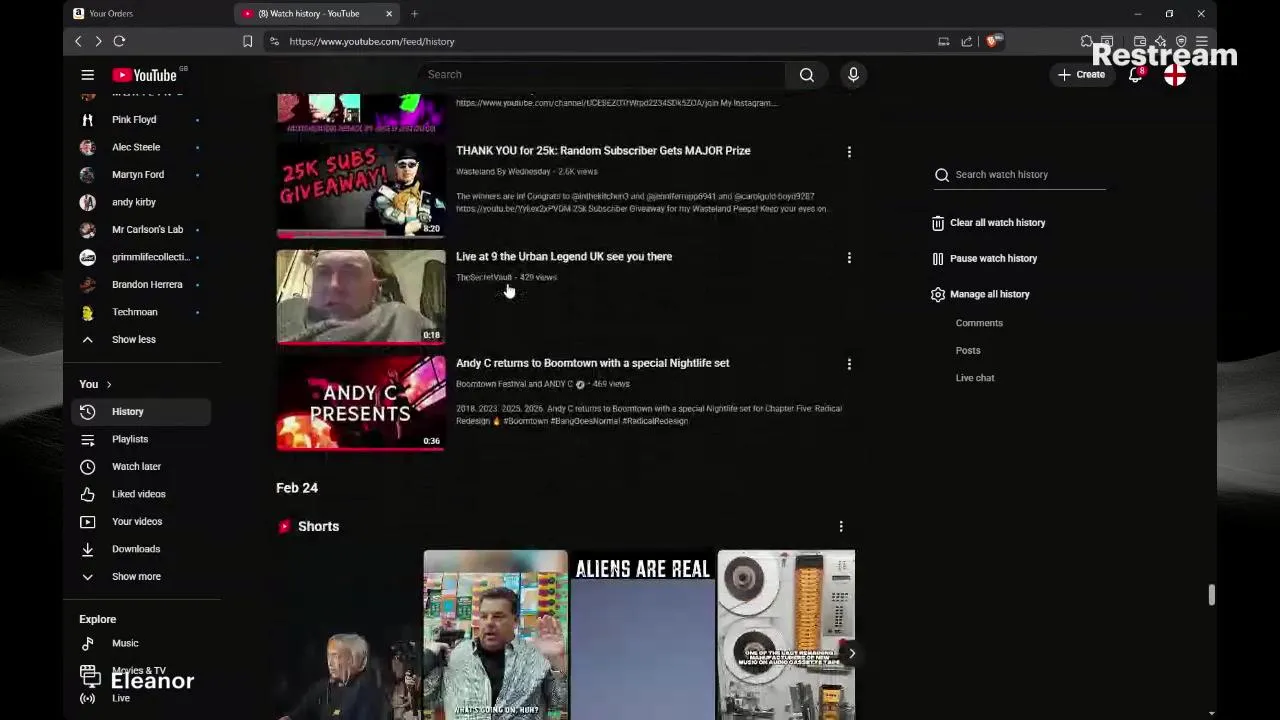The height and width of the screenshot is (720, 1280).
Task: Open Martyn Ford subscription channel
Action: tap(140, 174)
